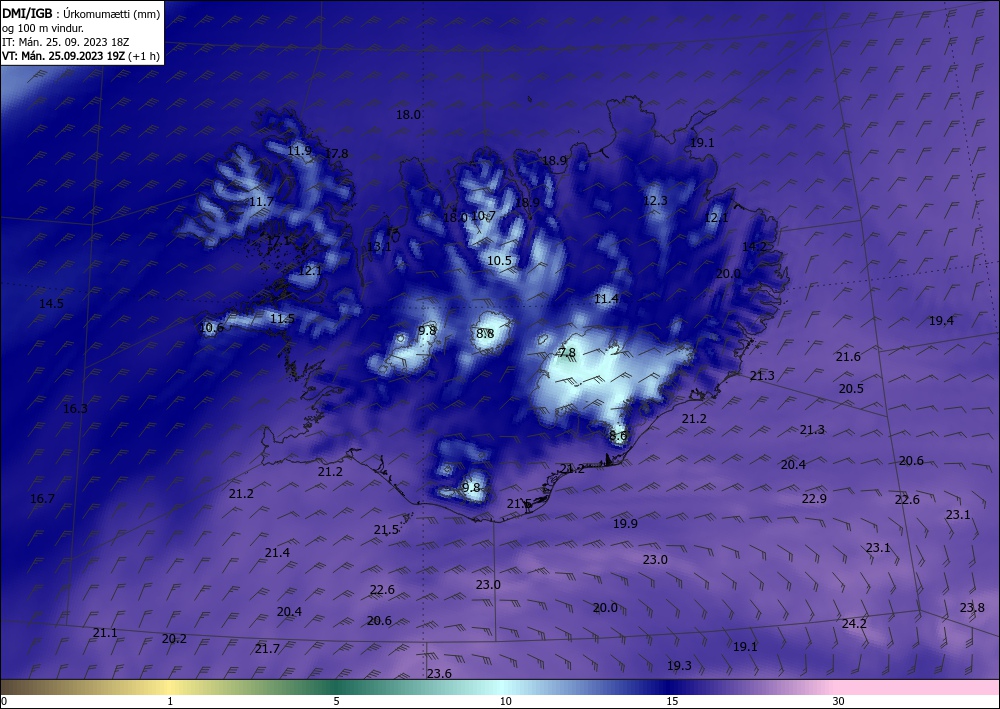The width and height of the screenshot is (1000, 709).
Task: Click the 19.9 value label
Action: pos(625,523)
